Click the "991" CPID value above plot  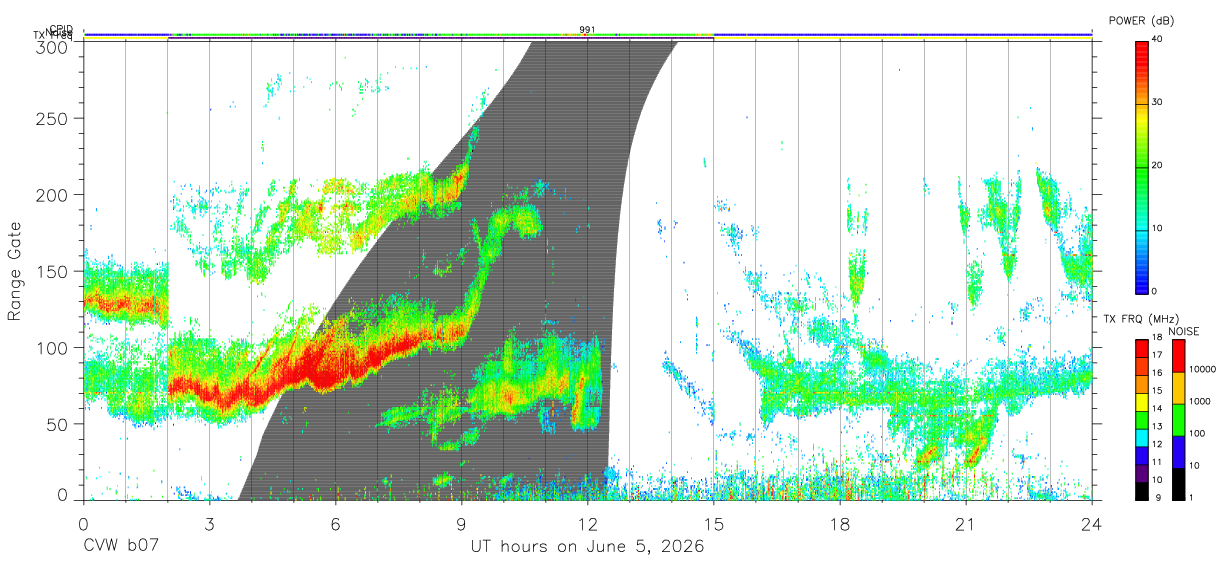click(587, 29)
